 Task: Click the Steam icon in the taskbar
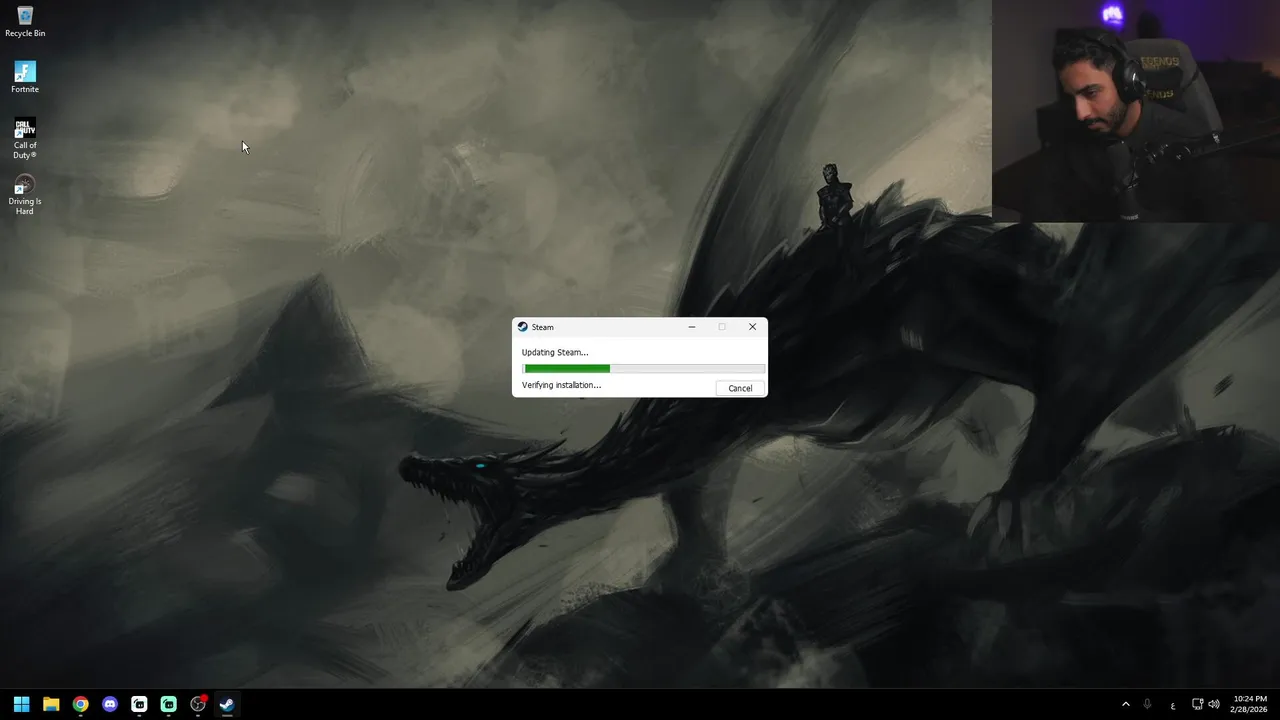coord(227,704)
